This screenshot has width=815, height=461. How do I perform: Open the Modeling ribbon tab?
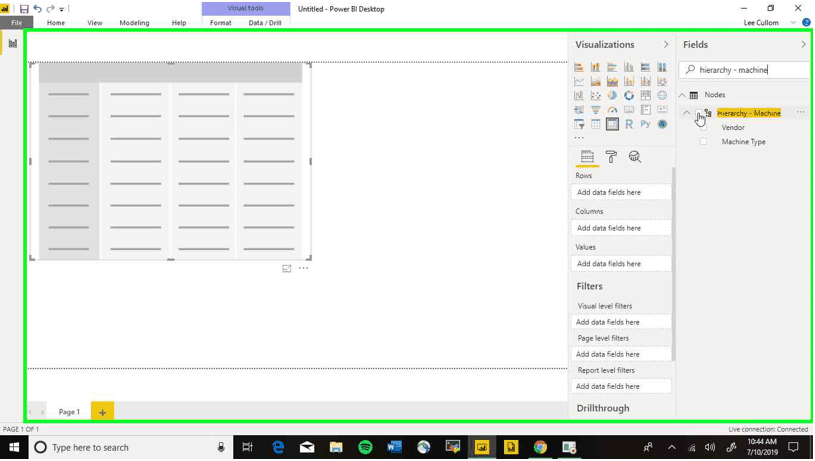(134, 22)
